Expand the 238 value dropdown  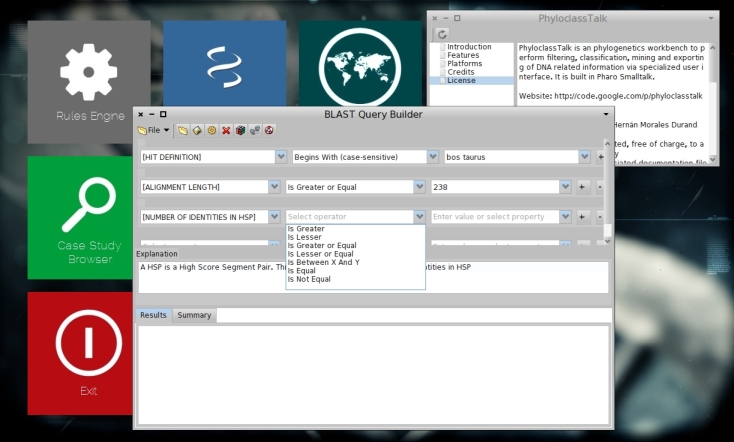tap(565, 187)
